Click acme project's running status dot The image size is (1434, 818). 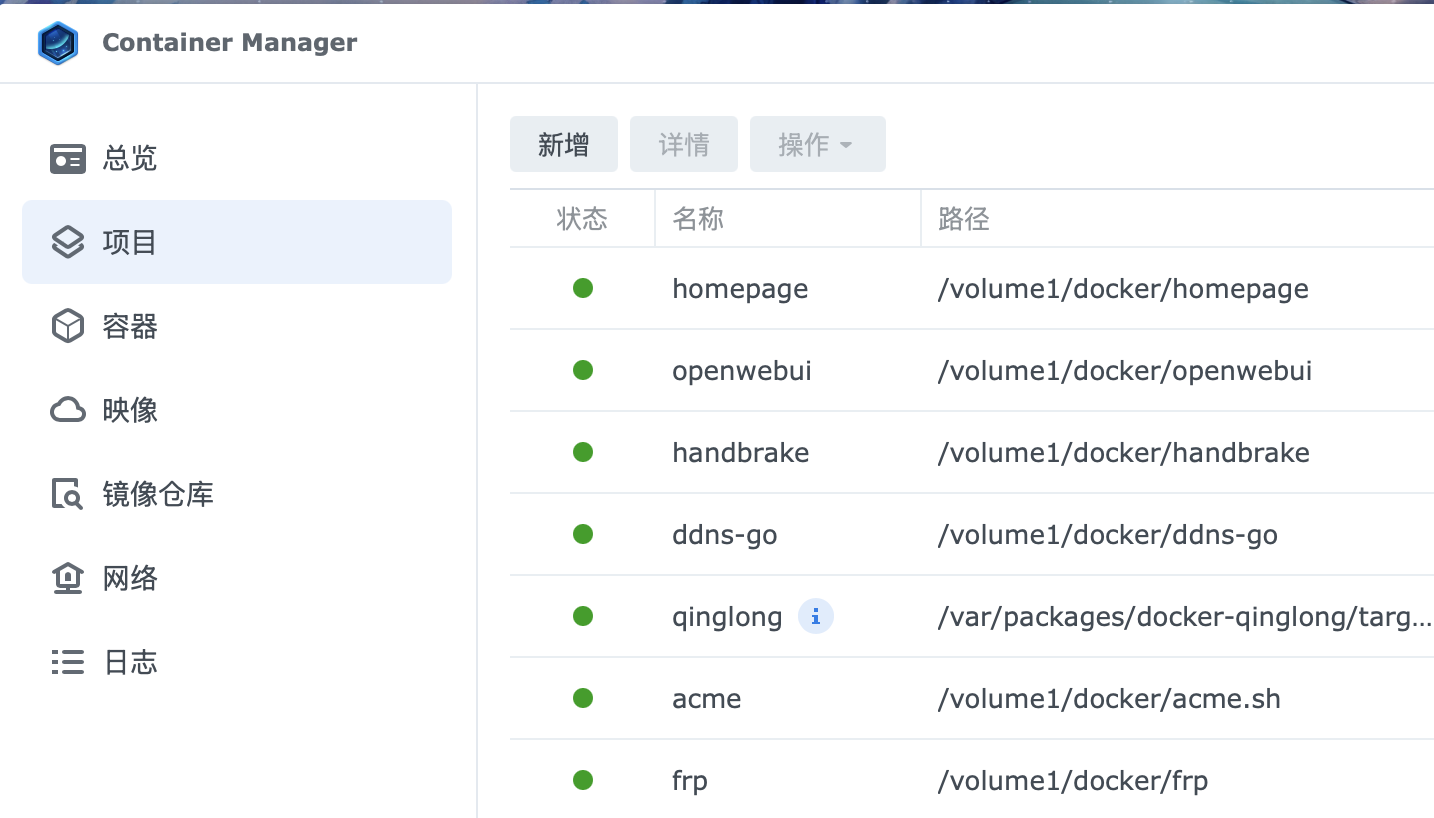(583, 698)
